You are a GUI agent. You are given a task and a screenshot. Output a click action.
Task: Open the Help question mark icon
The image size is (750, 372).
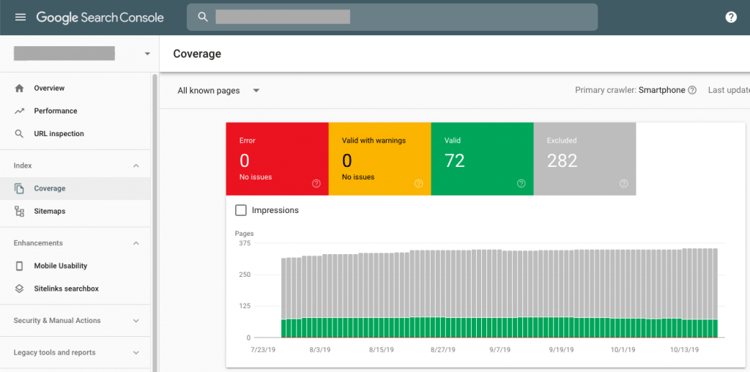(731, 18)
